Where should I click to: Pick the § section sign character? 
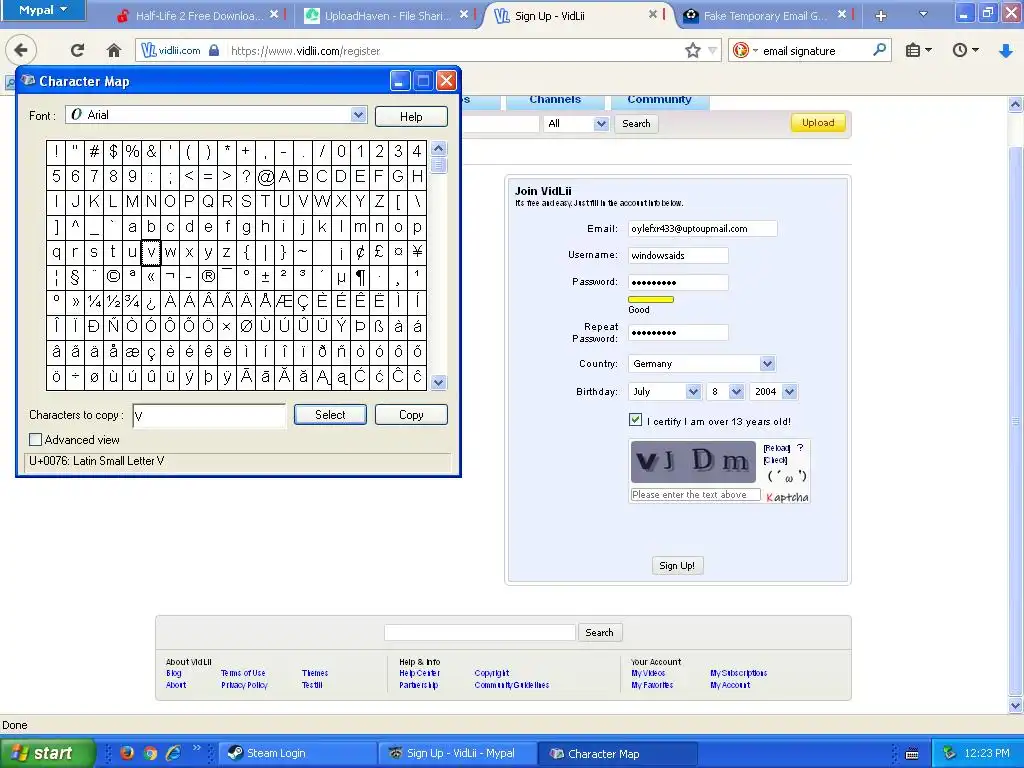(x=76, y=276)
